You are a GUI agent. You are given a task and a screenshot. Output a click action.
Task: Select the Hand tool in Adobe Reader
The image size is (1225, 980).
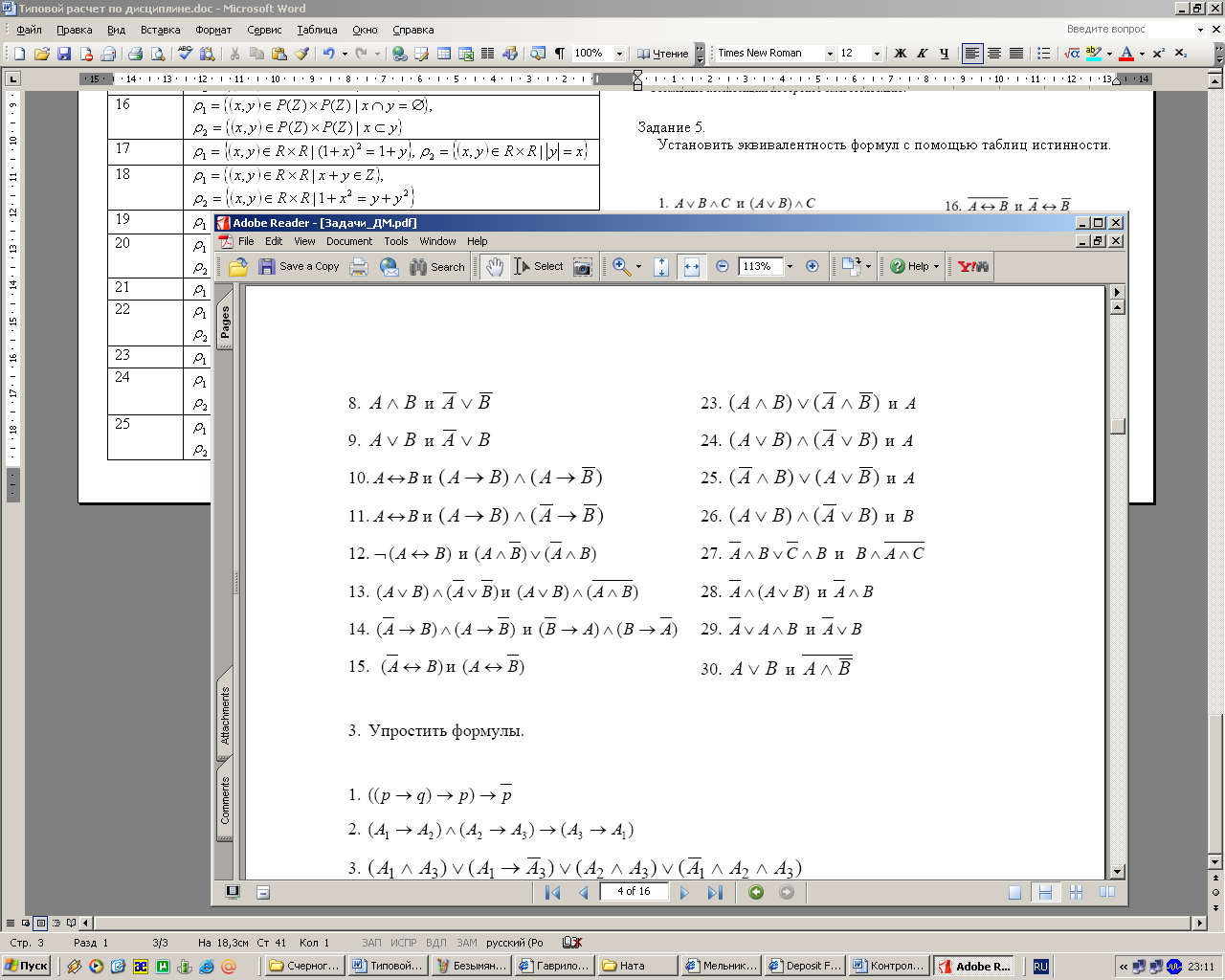click(494, 267)
